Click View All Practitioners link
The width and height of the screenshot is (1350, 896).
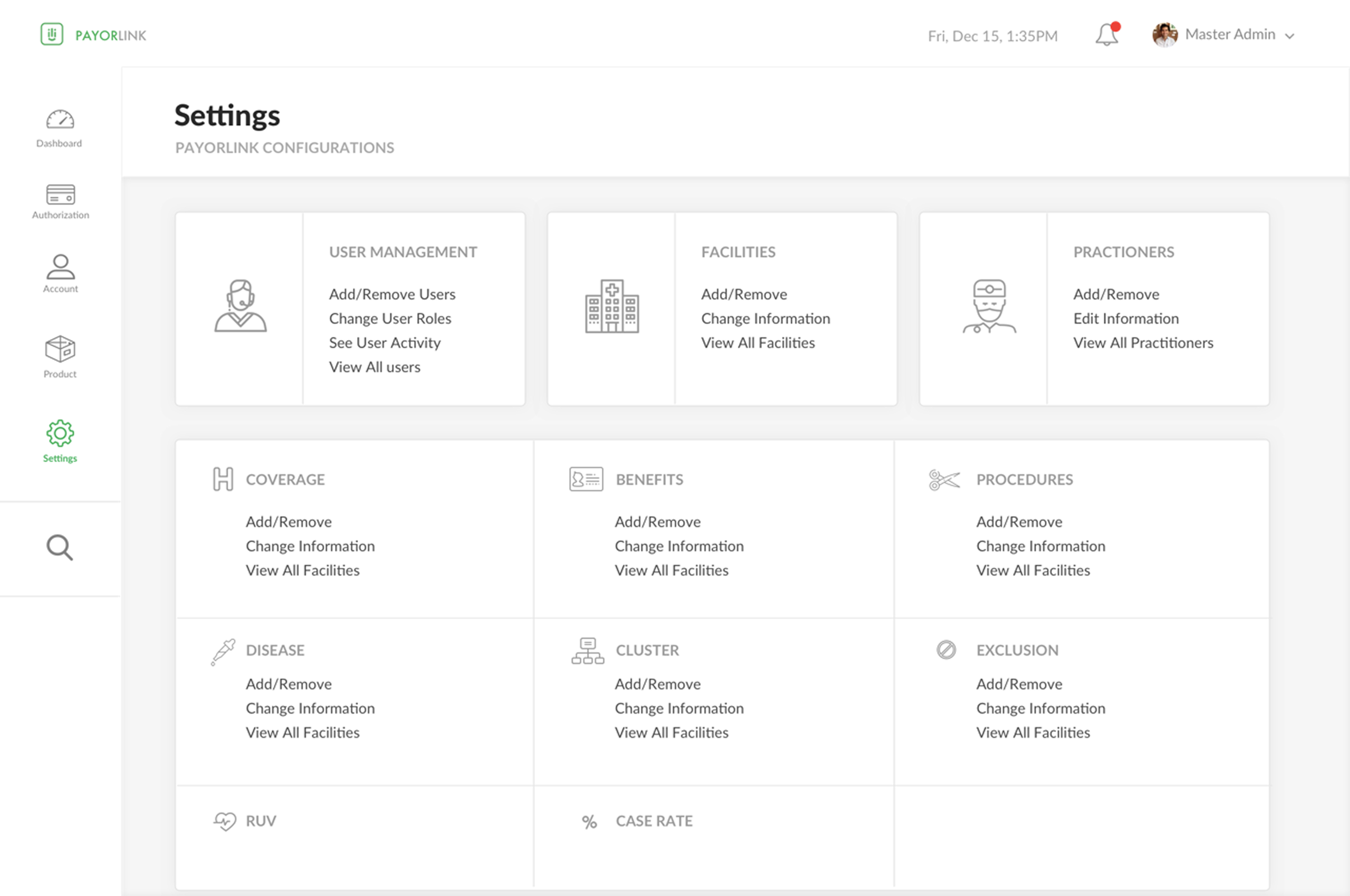pyautogui.click(x=1143, y=343)
